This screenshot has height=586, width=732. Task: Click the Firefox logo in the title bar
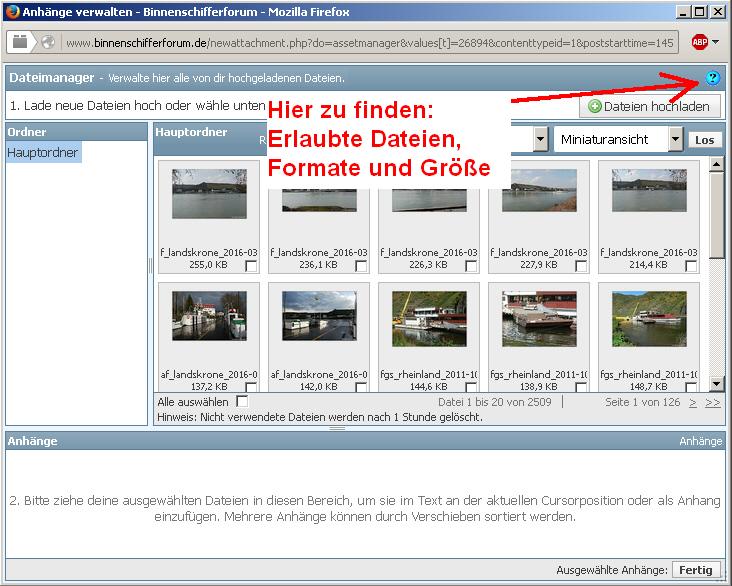(11, 11)
